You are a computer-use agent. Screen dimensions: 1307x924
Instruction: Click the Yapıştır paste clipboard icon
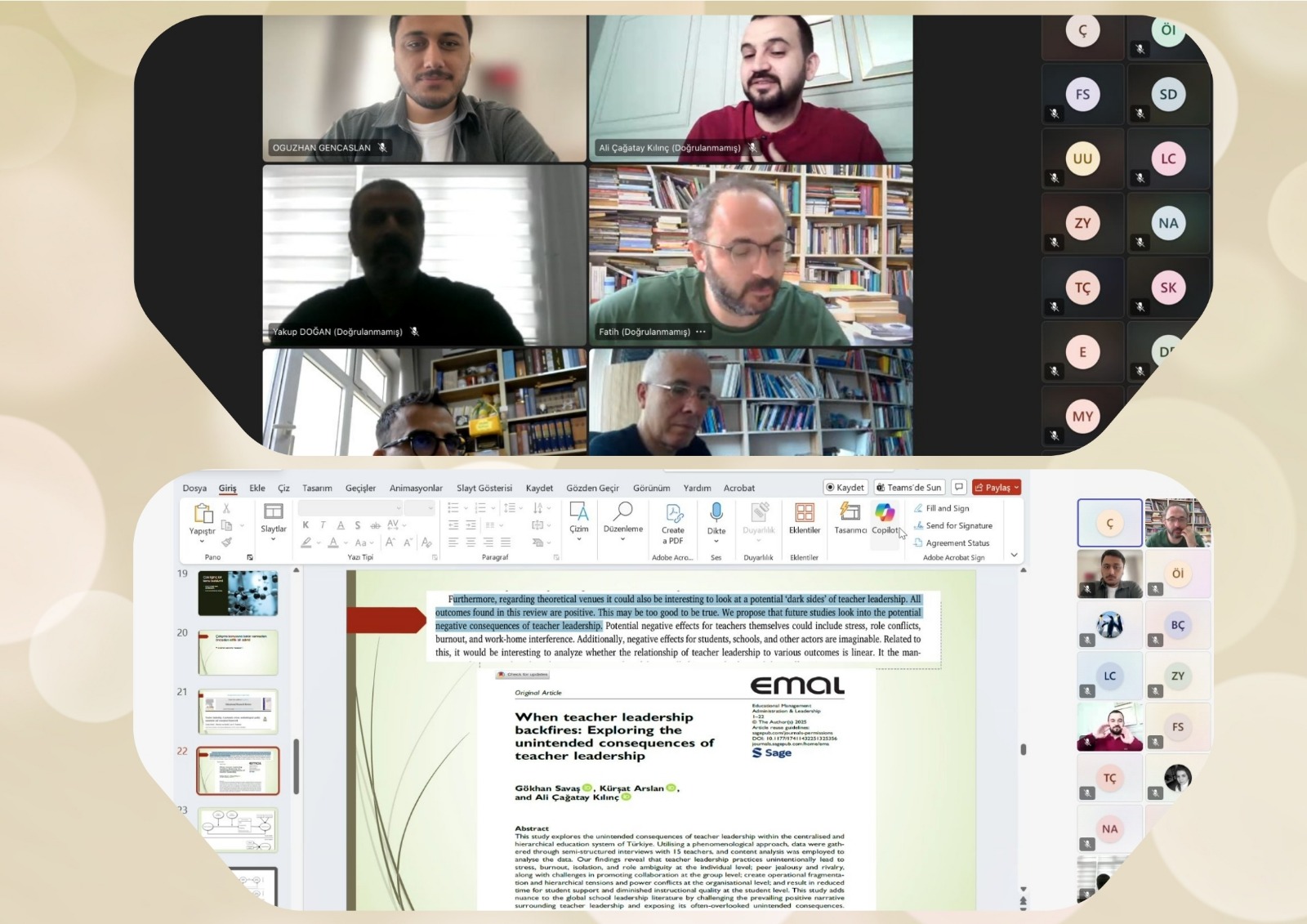click(x=203, y=513)
